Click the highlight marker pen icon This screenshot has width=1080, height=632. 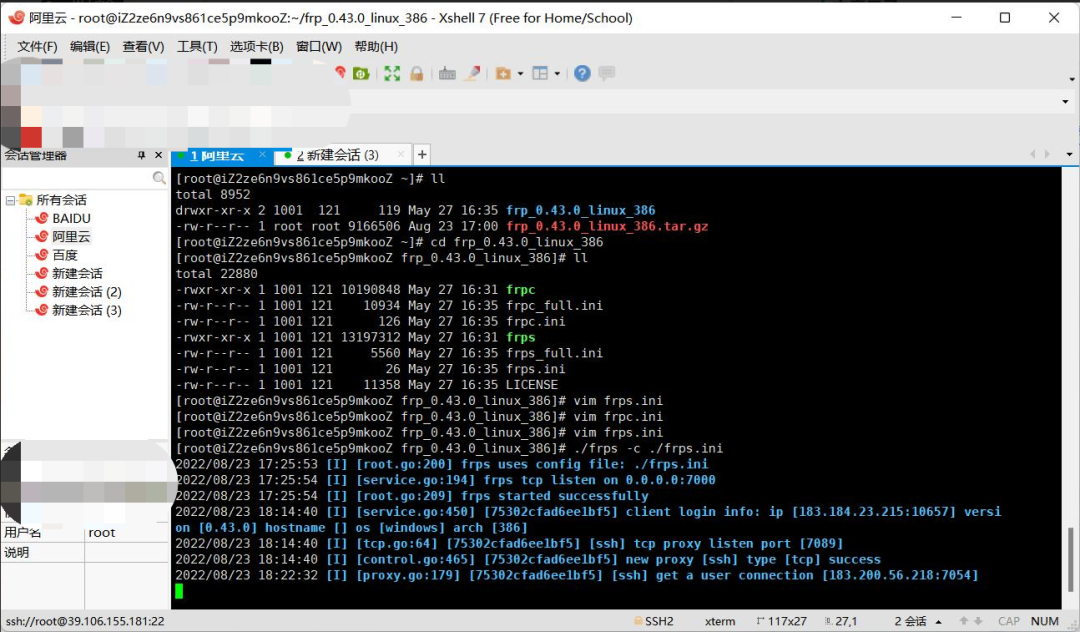[x=472, y=73]
